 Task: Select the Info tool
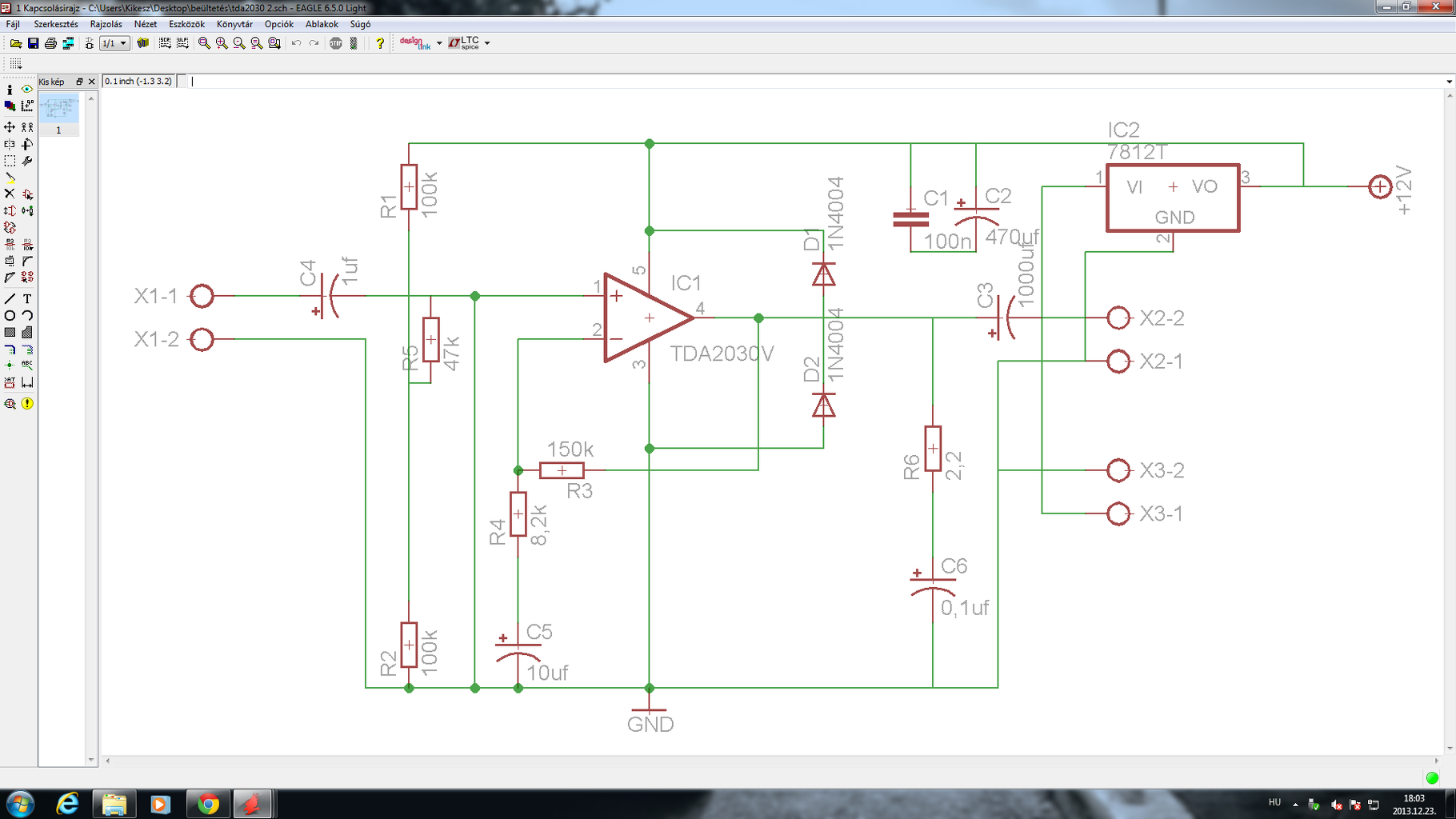[10, 90]
